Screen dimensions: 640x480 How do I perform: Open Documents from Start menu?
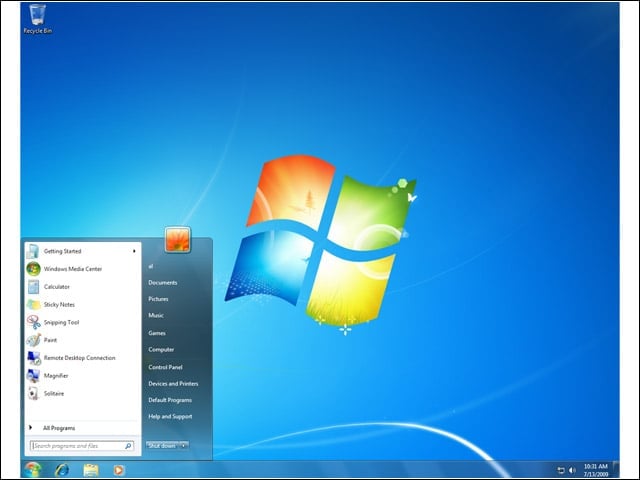(162, 282)
